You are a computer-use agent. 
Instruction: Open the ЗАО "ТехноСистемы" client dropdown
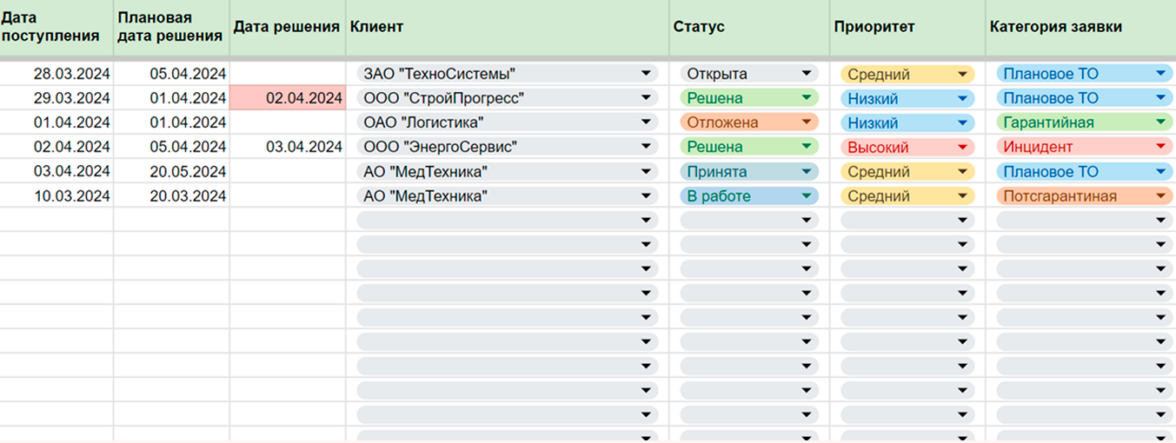[x=506, y=74]
